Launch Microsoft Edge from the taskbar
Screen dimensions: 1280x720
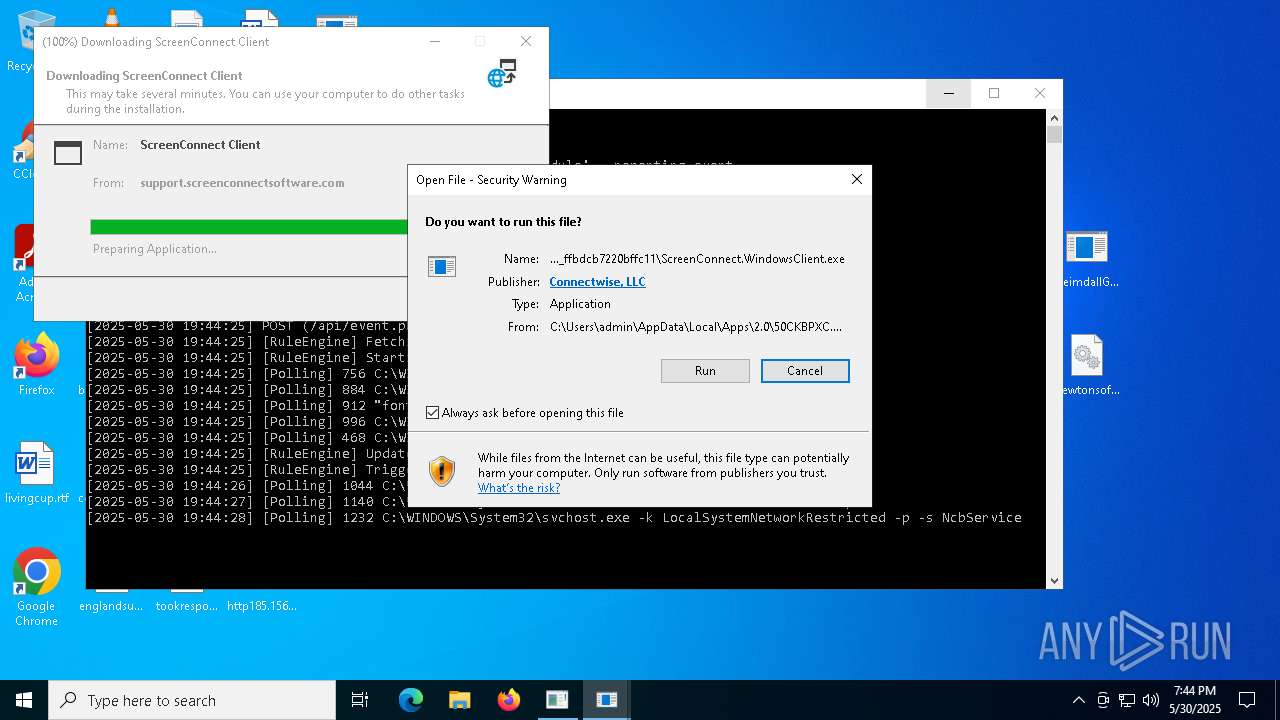411,700
